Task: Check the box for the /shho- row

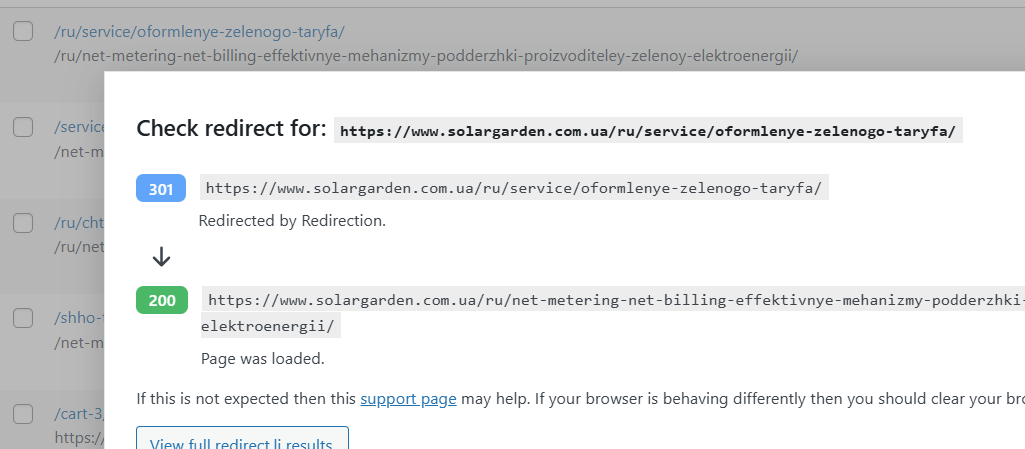Action: (23, 318)
